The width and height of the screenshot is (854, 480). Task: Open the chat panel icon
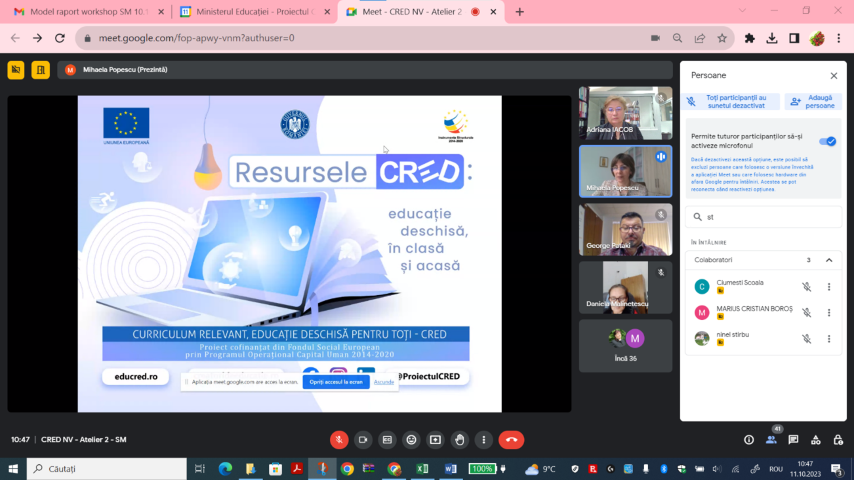793,440
